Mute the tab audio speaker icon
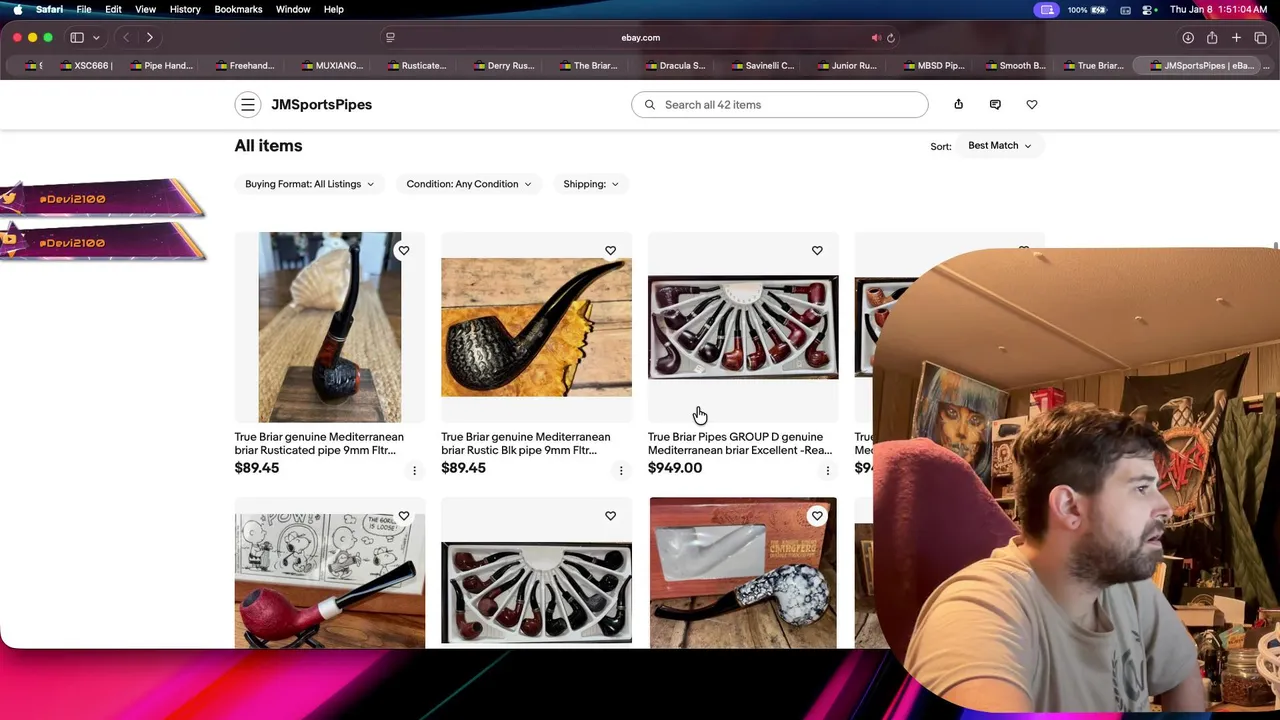This screenshot has height=720, width=1280. point(876,38)
